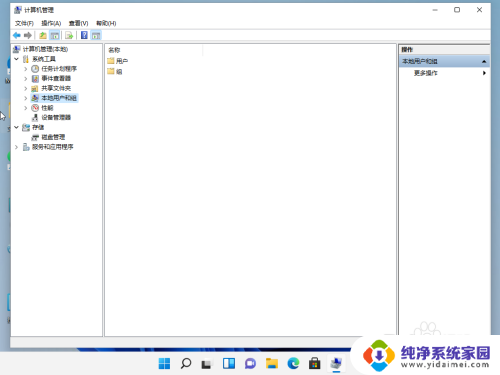Collapse the 存储 node chevron
This screenshot has width=500, height=375.
click(x=16, y=127)
